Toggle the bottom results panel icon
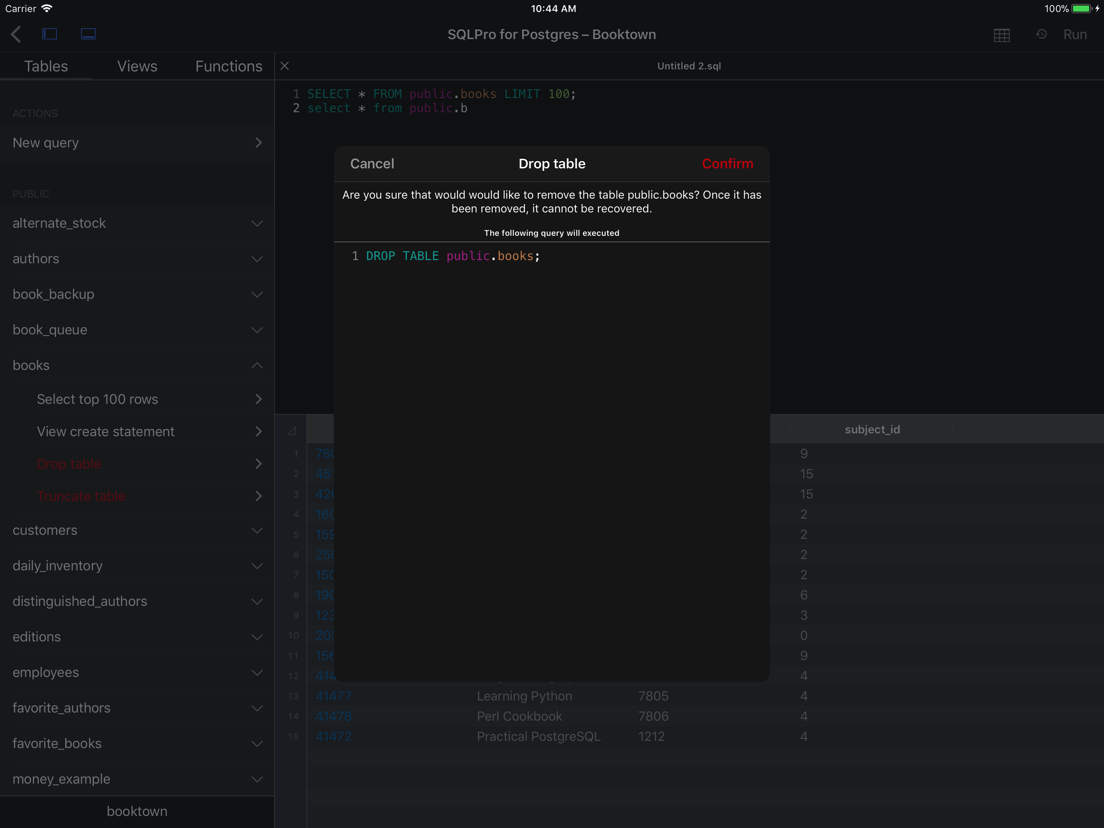 [x=88, y=34]
